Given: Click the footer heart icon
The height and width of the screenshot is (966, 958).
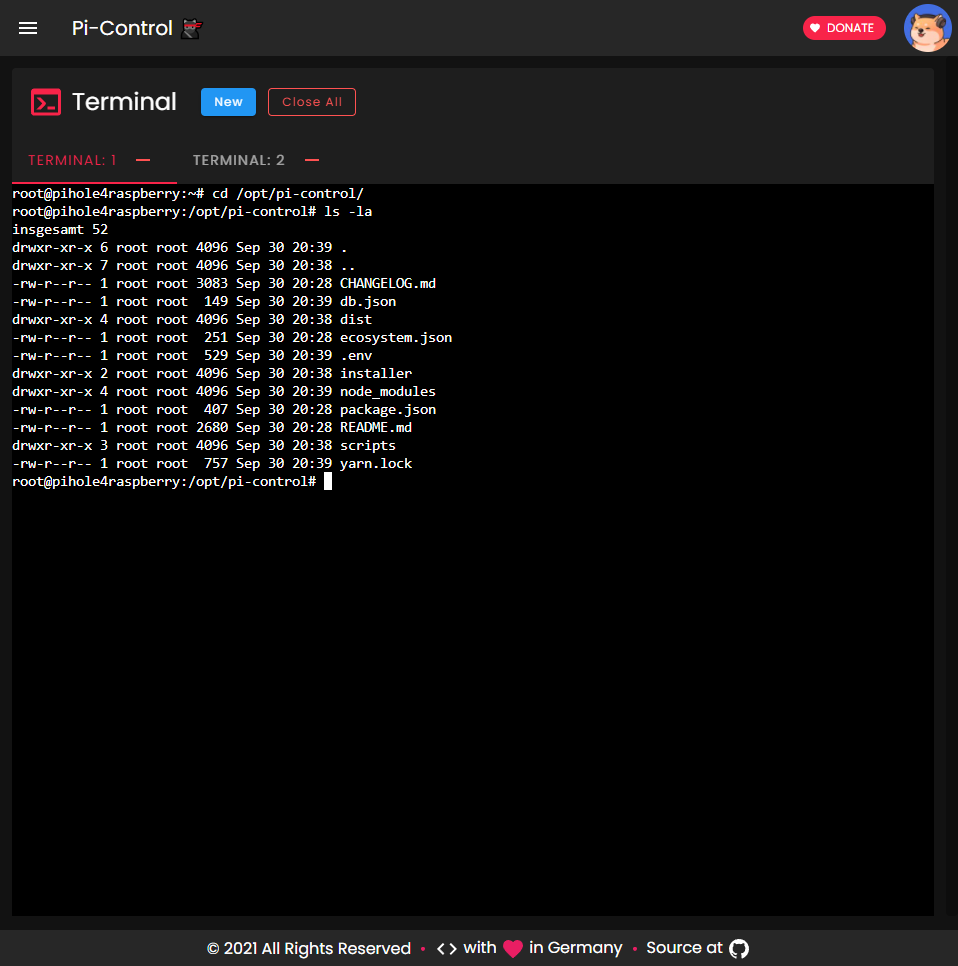Looking at the screenshot, I should [513, 948].
